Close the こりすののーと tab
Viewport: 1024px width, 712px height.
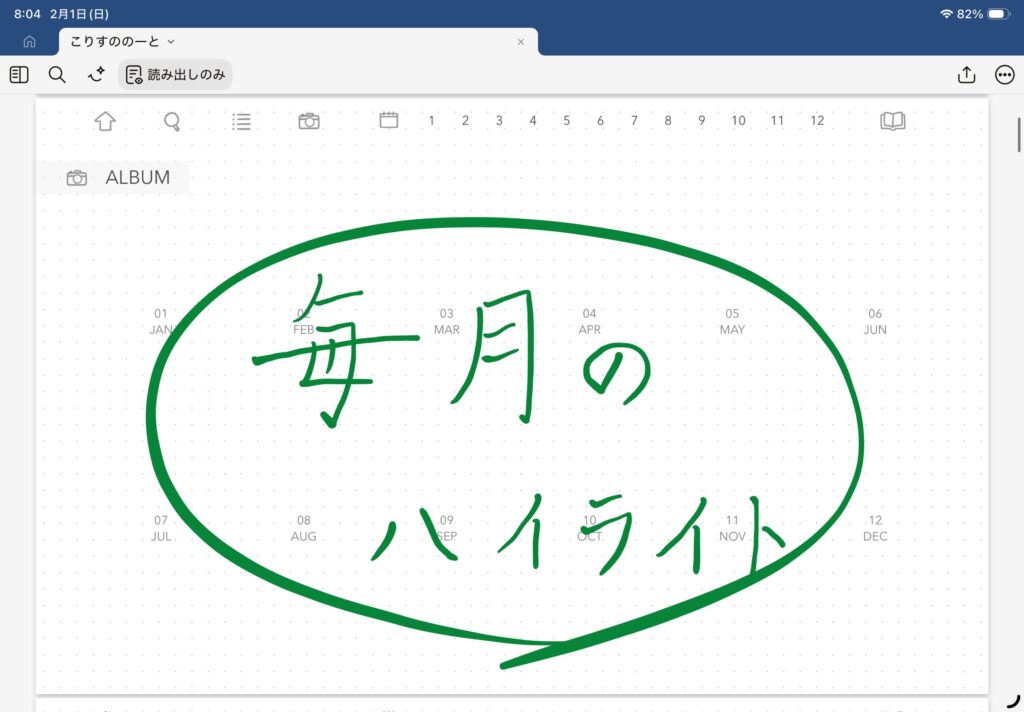coord(520,42)
